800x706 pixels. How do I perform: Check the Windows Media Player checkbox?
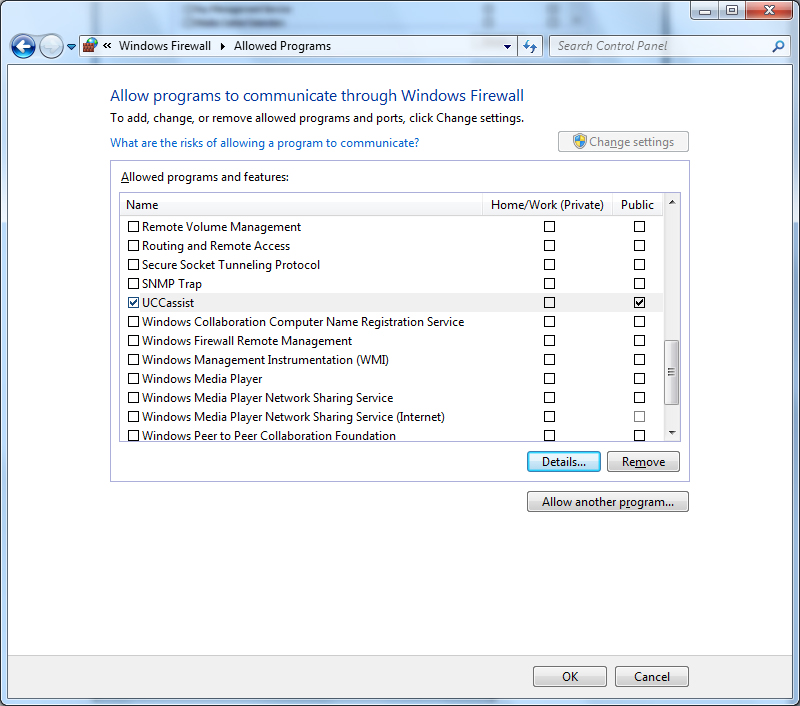click(134, 379)
